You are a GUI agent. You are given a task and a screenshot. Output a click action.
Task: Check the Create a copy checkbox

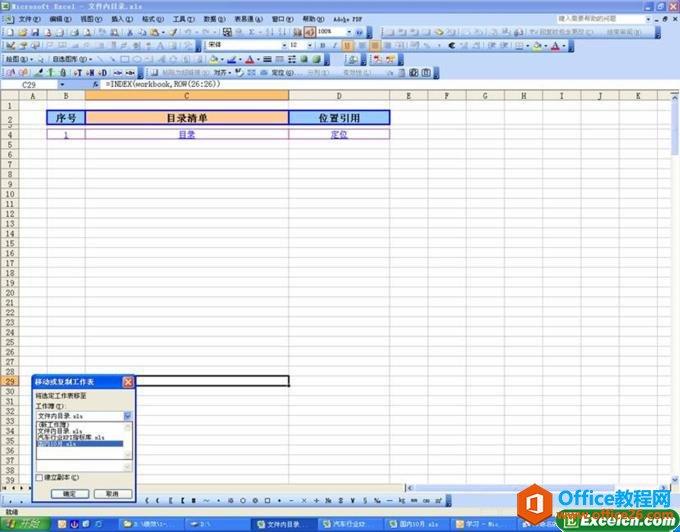(39, 477)
